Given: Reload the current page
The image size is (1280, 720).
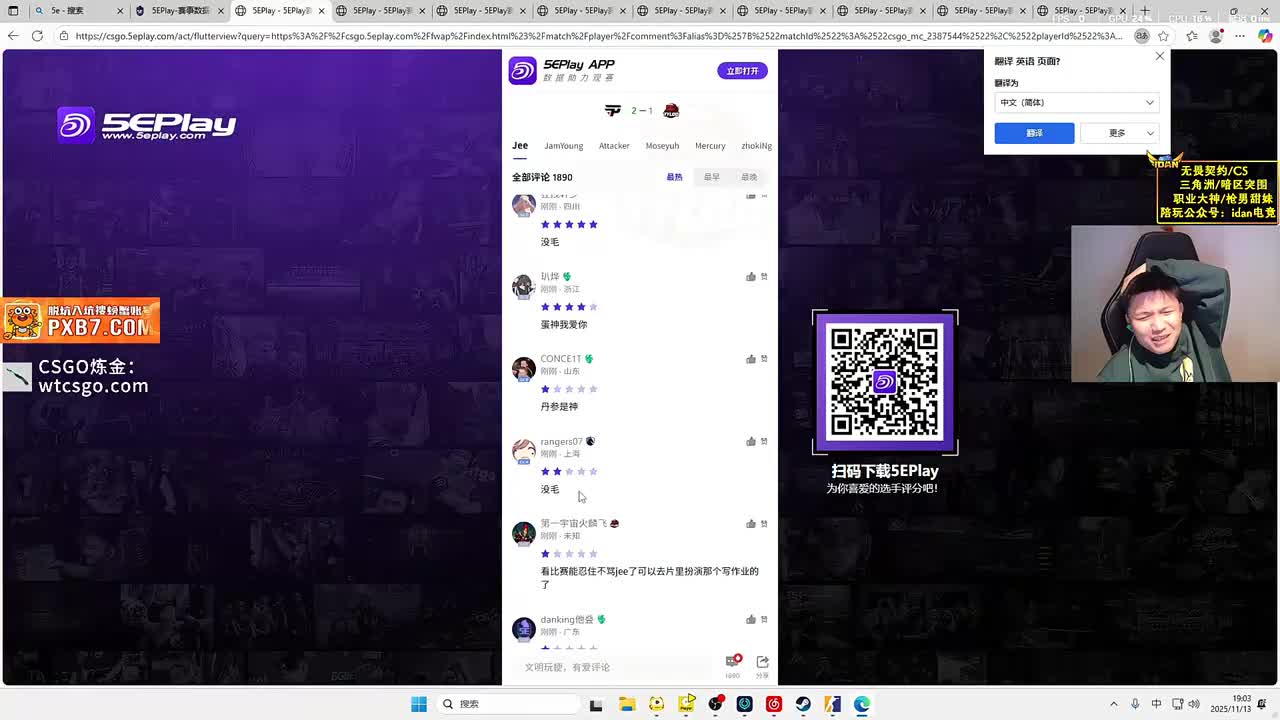Looking at the screenshot, I should [x=37, y=35].
